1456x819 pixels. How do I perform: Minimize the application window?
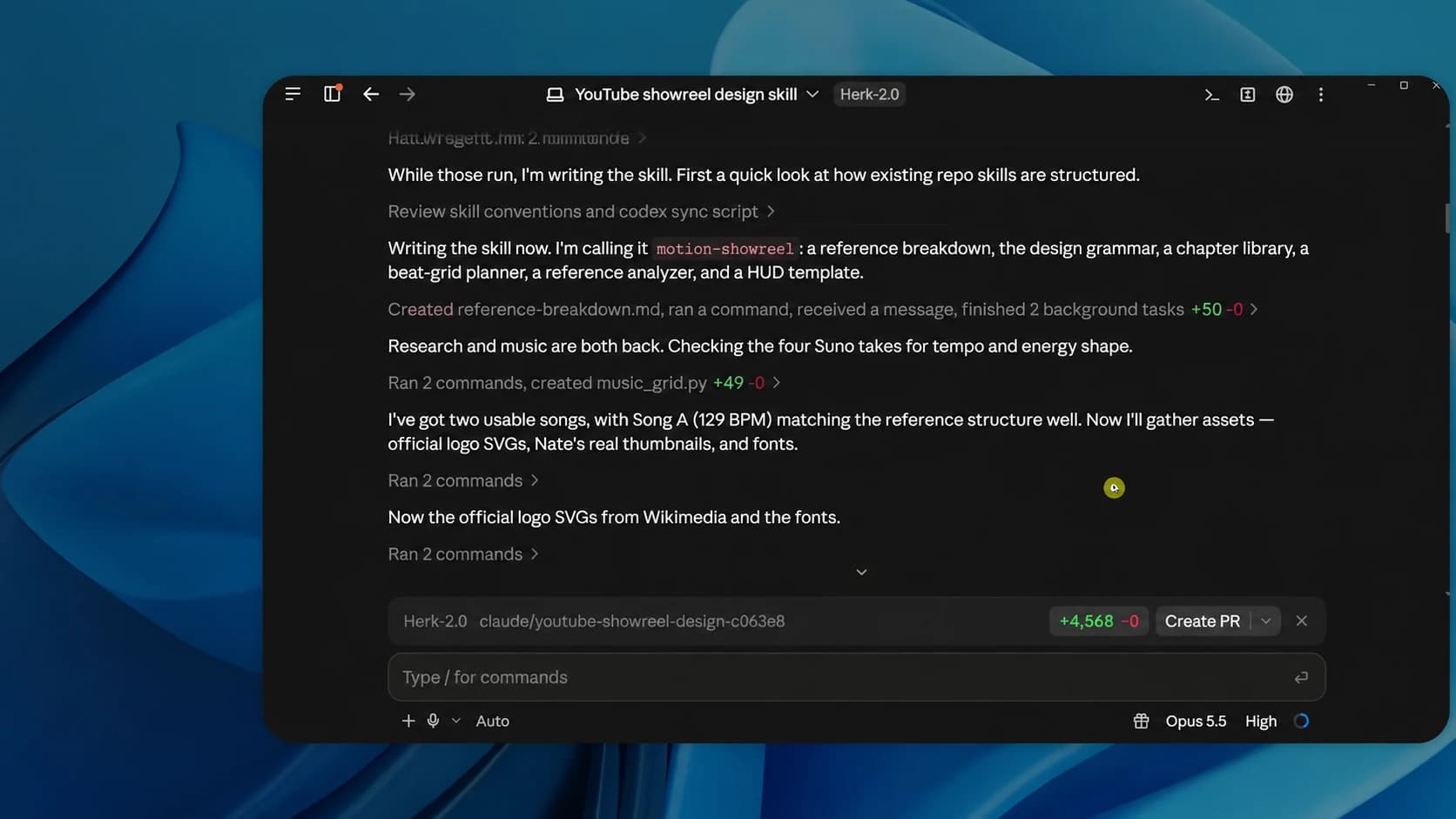point(1371,85)
